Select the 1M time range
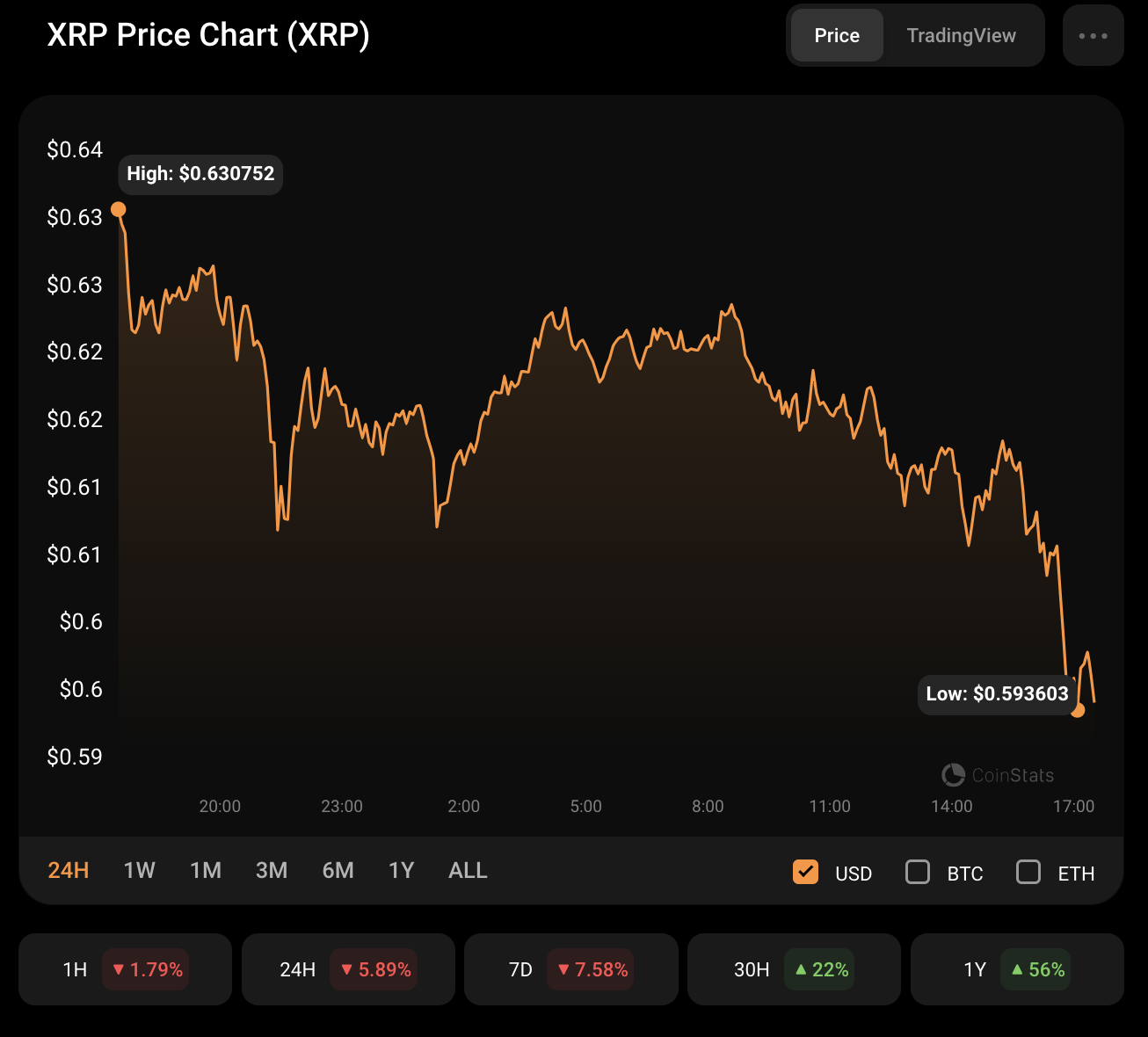This screenshot has width=1148, height=1037. [206, 871]
